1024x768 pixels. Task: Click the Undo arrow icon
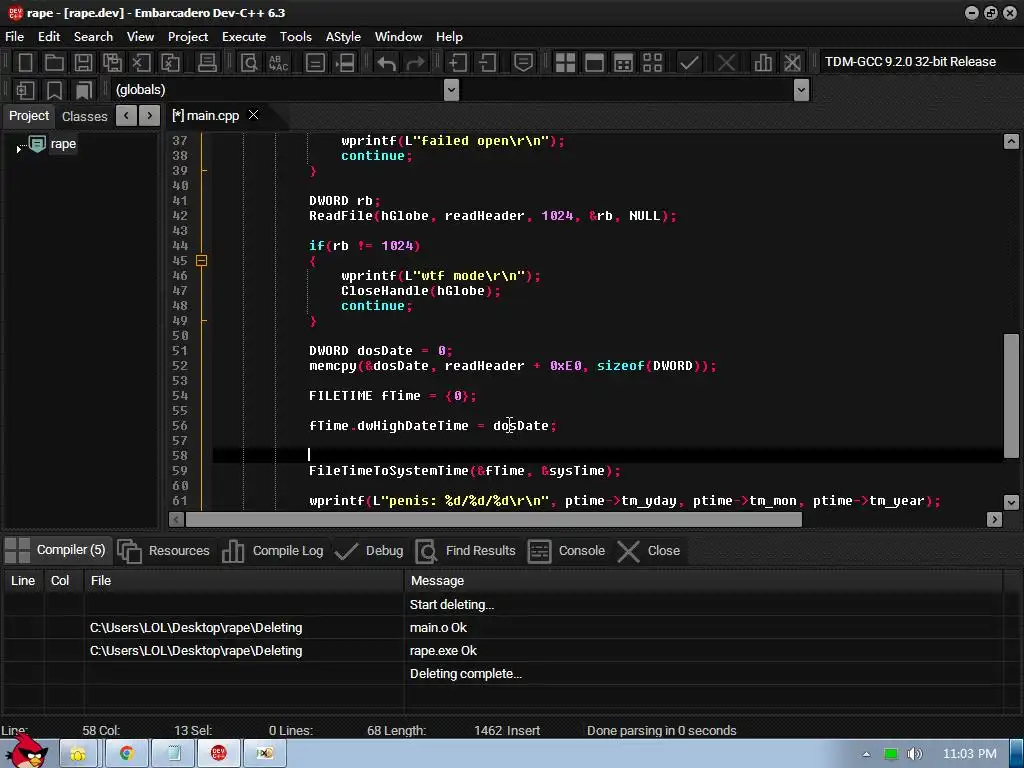[386, 63]
